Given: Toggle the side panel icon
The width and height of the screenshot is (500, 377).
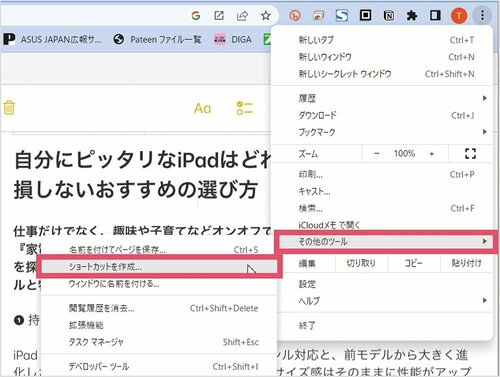Looking at the screenshot, I should [x=435, y=15].
